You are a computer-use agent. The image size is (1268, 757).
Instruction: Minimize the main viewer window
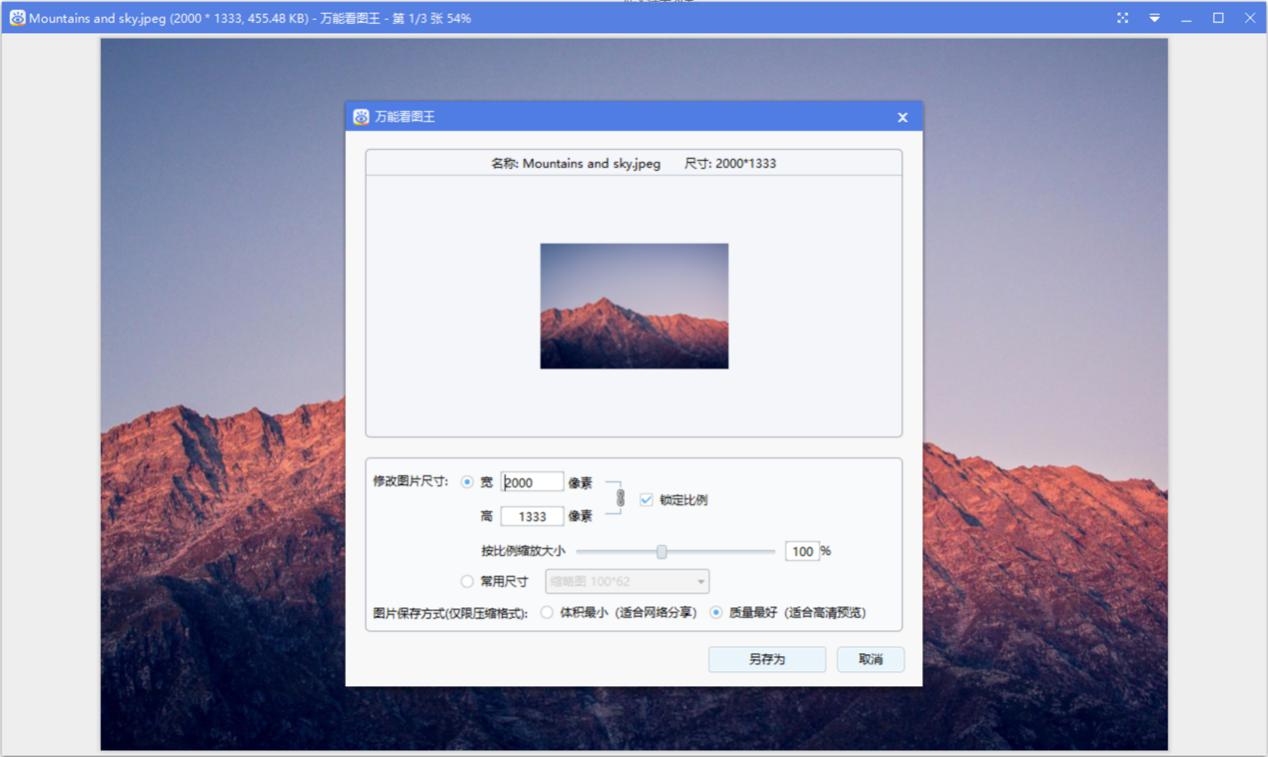click(1186, 18)
